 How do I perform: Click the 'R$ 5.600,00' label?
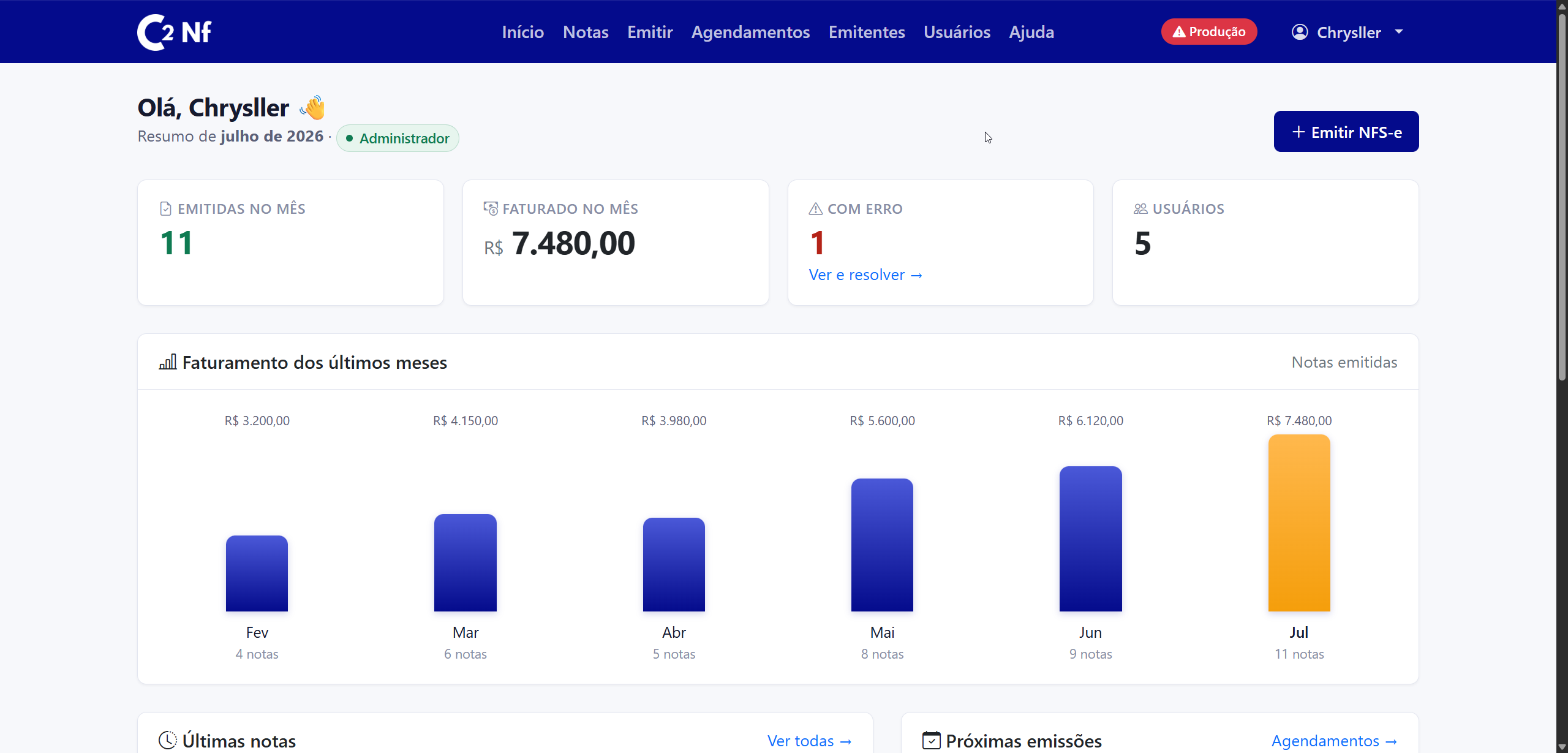pyautogui.click(x=882, y=420)
